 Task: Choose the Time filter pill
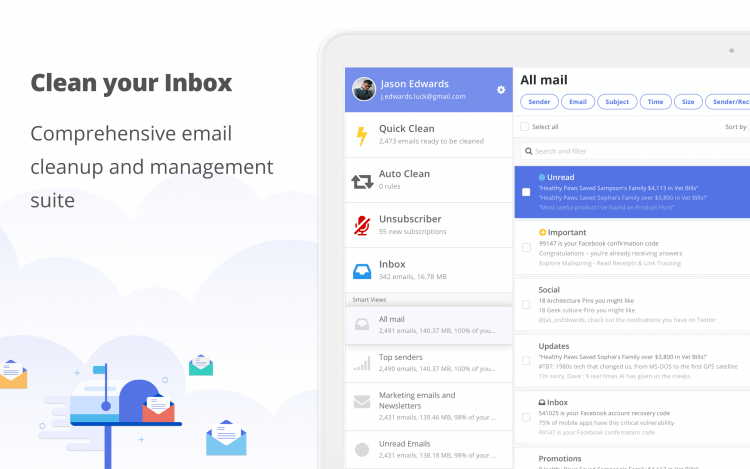pyautogui.click(x=655, y=102)
